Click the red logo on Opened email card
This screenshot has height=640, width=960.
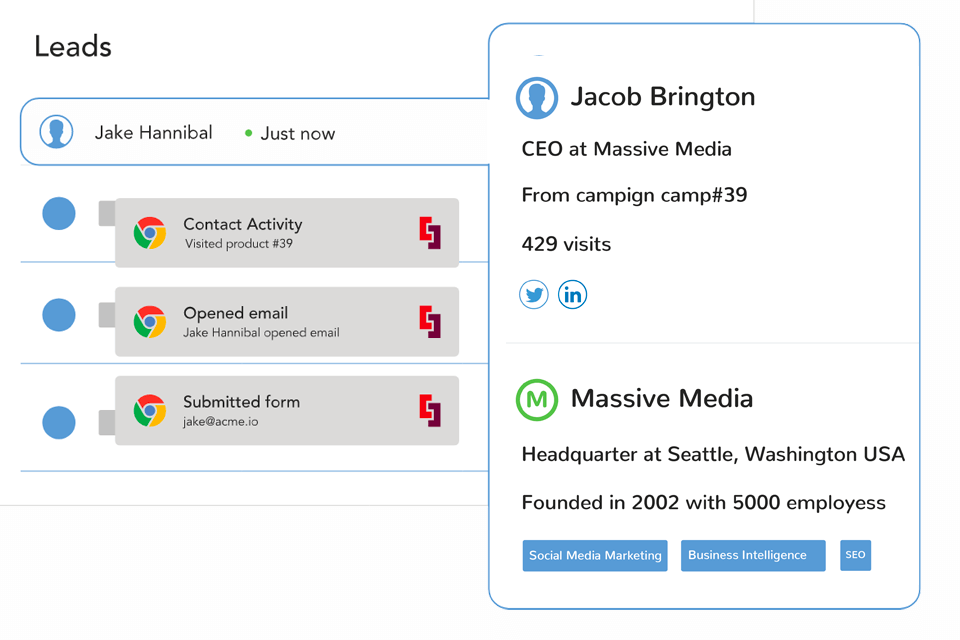(430, 322)
